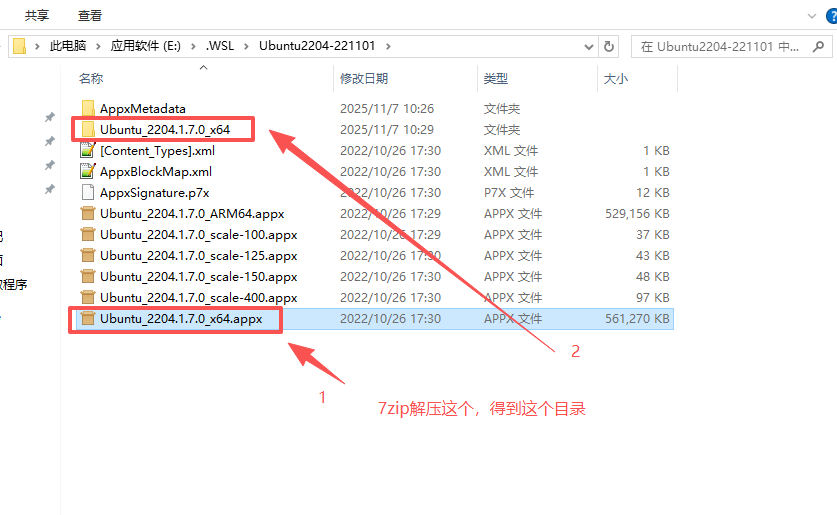Screen dimensions: 837x515
Task: Sort by the 类型 column header
Action: pos(496,78)
